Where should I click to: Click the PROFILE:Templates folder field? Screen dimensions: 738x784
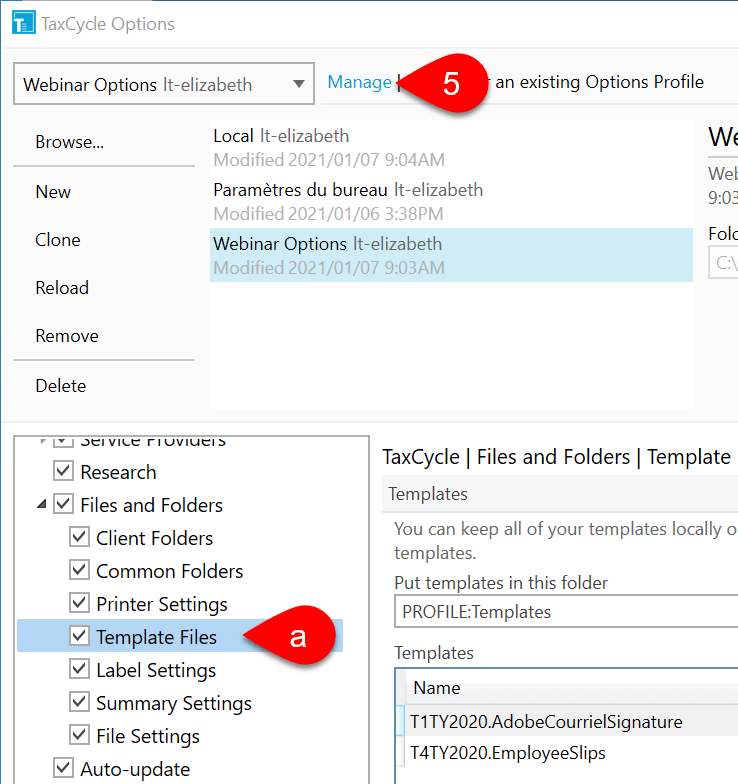click(x=566, y=611)
